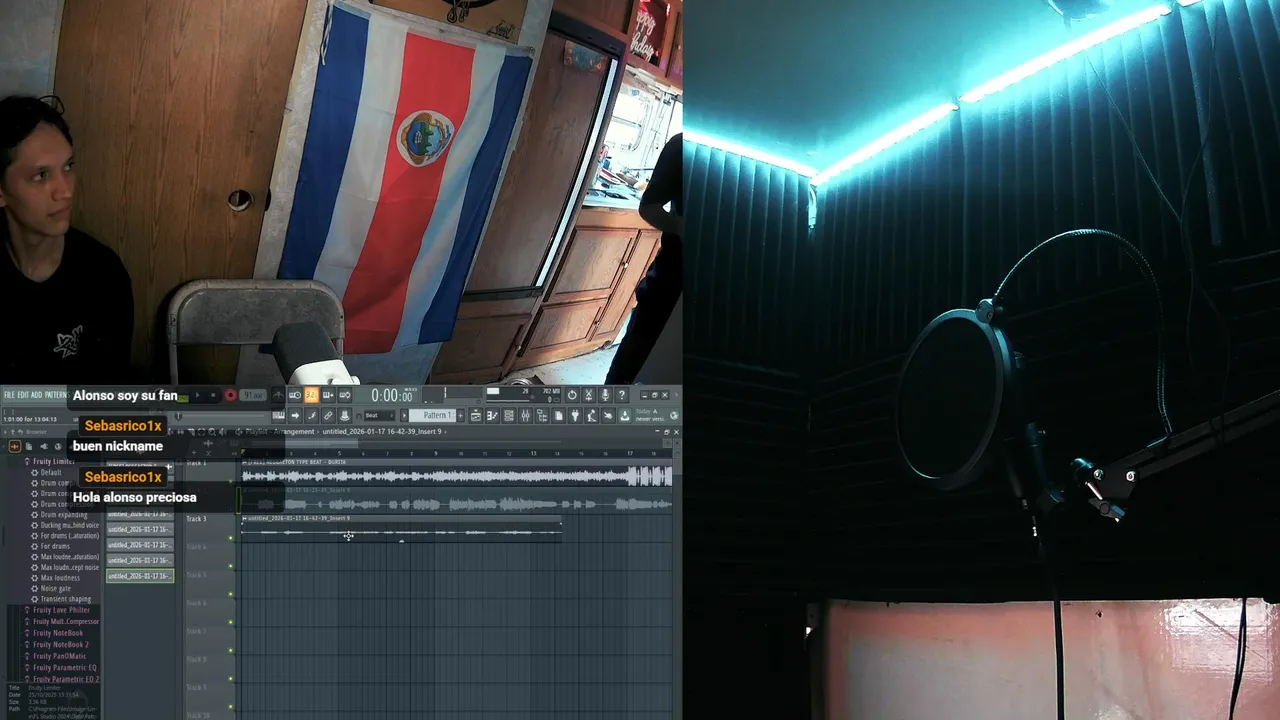Click the scissors-like icon in the top toolbar
1280x720 pixels.
(588, 395)
